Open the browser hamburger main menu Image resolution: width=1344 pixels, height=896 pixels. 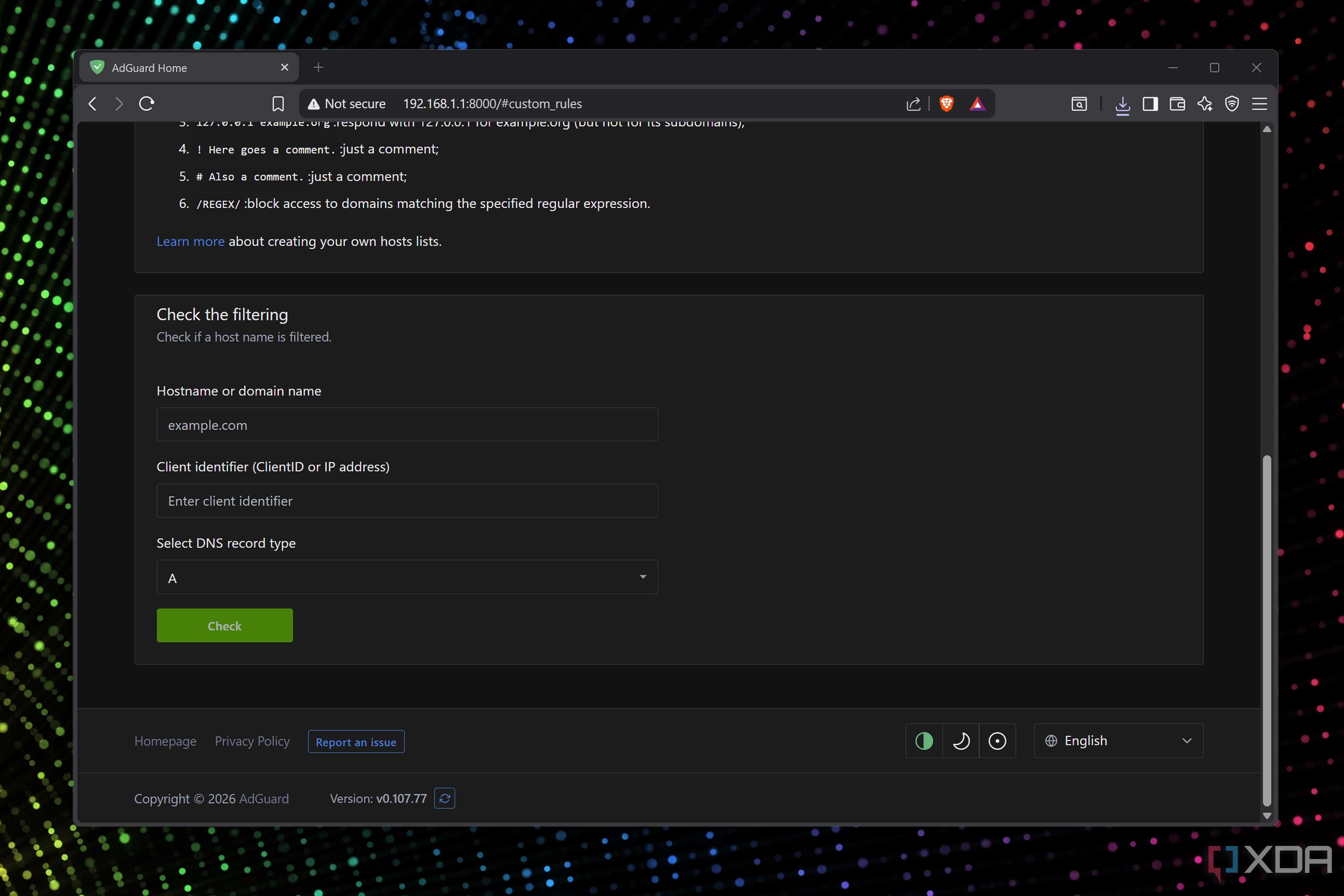1259,103
